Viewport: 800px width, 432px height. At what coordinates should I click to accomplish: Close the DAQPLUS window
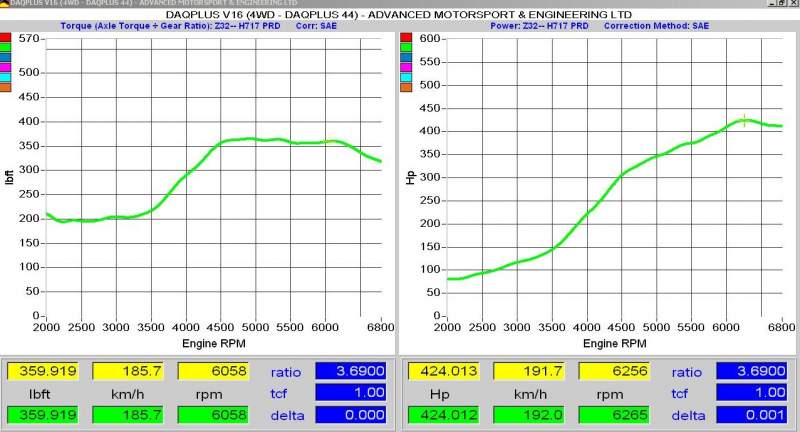792,5
